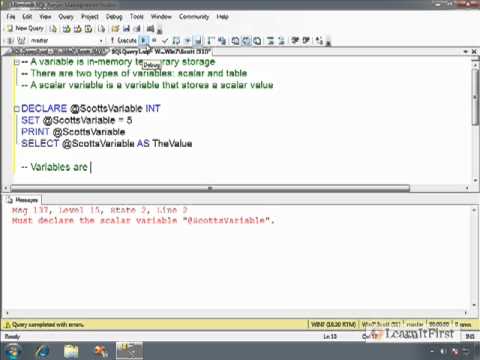The height and width of the screenshot is (360, 480).
Task: Switch to the first inactive query tab
Action: pyautogui.click(x=57, y=52)
